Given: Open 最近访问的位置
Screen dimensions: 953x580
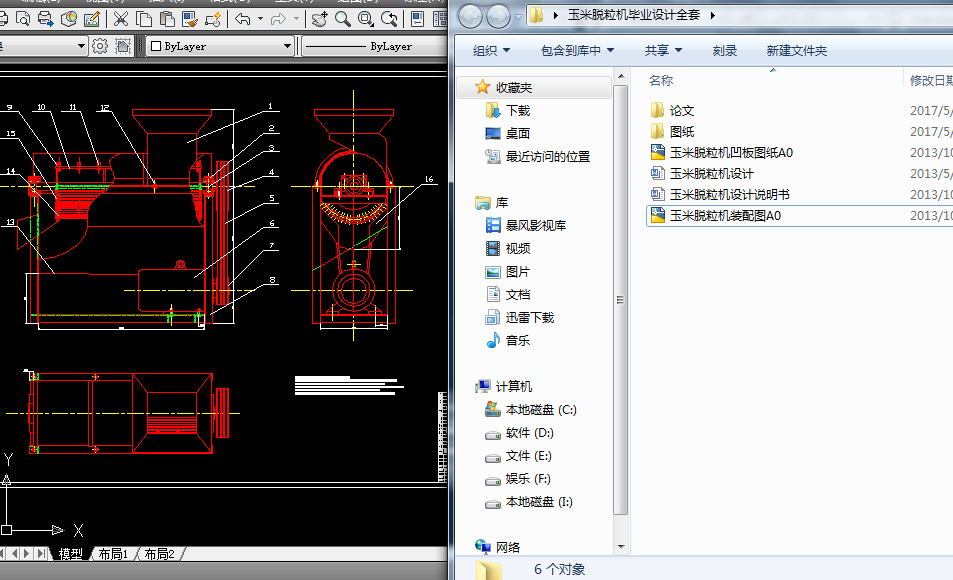Looking at the screenshot, I should [x=548, y=156].
